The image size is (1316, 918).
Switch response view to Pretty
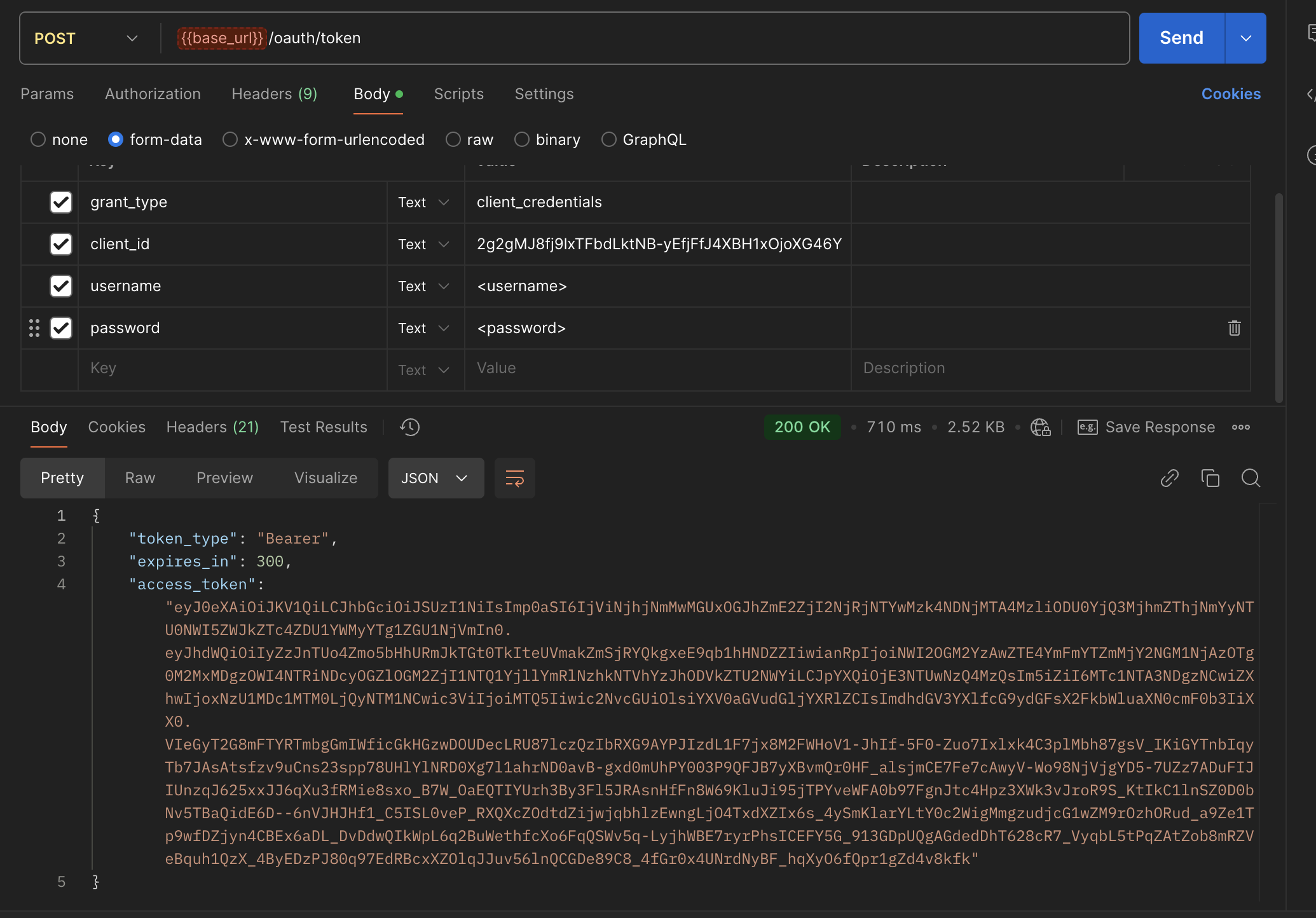pyautogui.click(x=62, y=478)
